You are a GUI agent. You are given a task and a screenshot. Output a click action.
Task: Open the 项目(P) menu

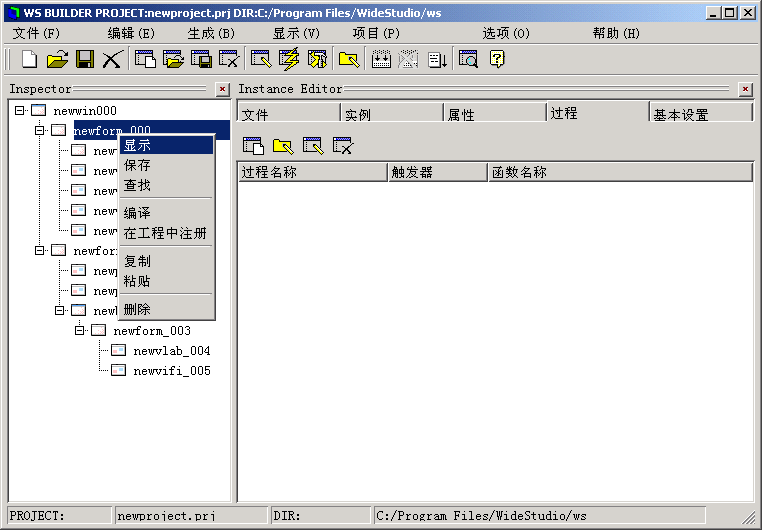(x=376, y=33)
